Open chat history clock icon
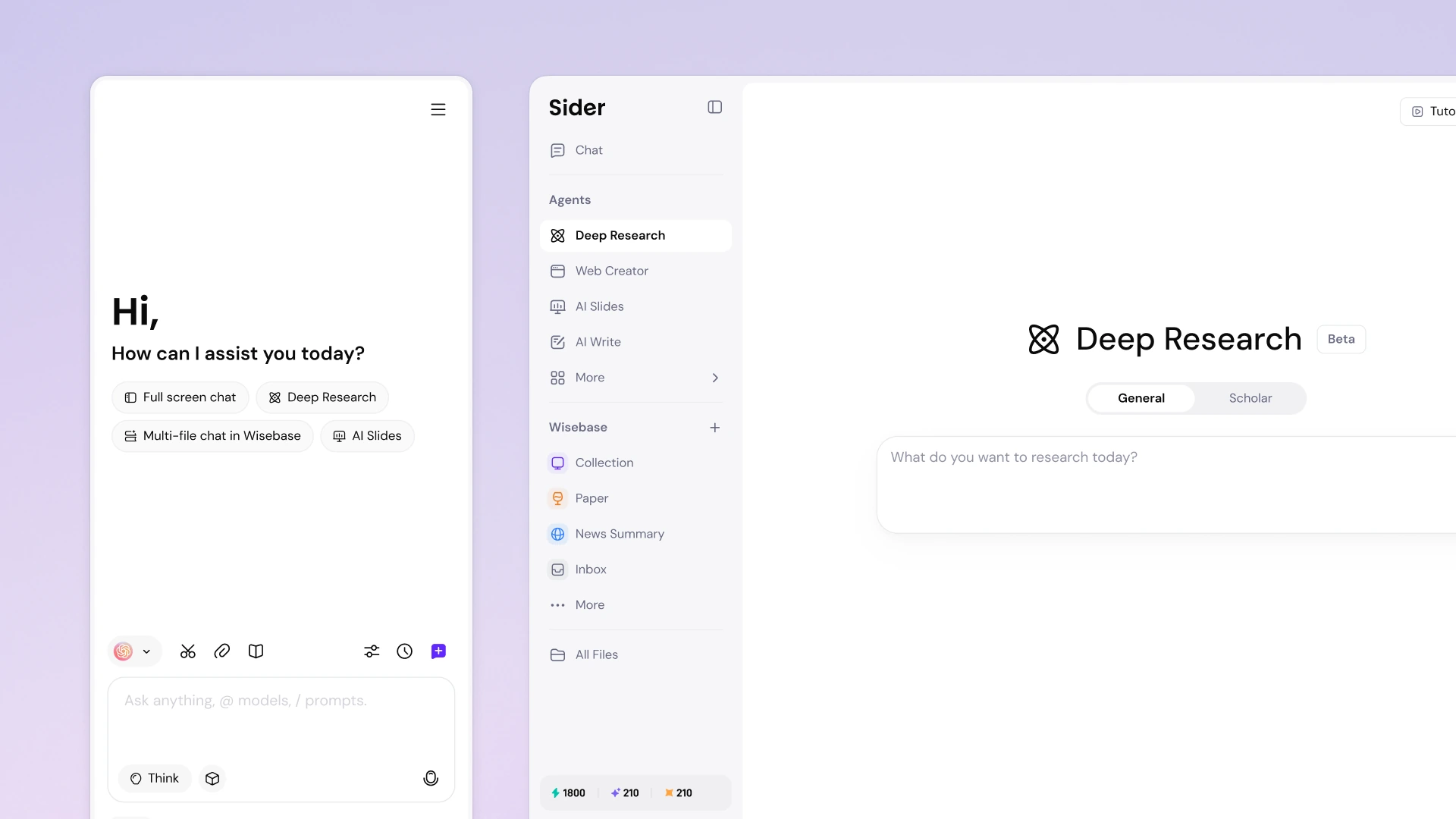 pos(405,651)
